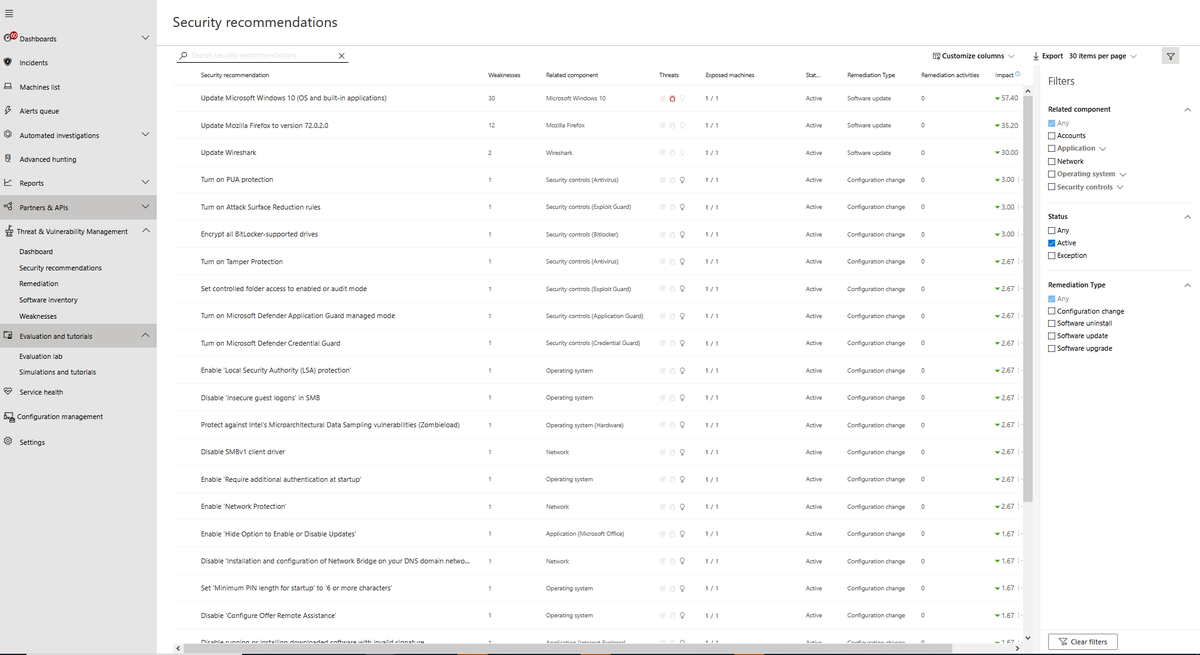Check the Software update remediation filter

point(1051,336)
